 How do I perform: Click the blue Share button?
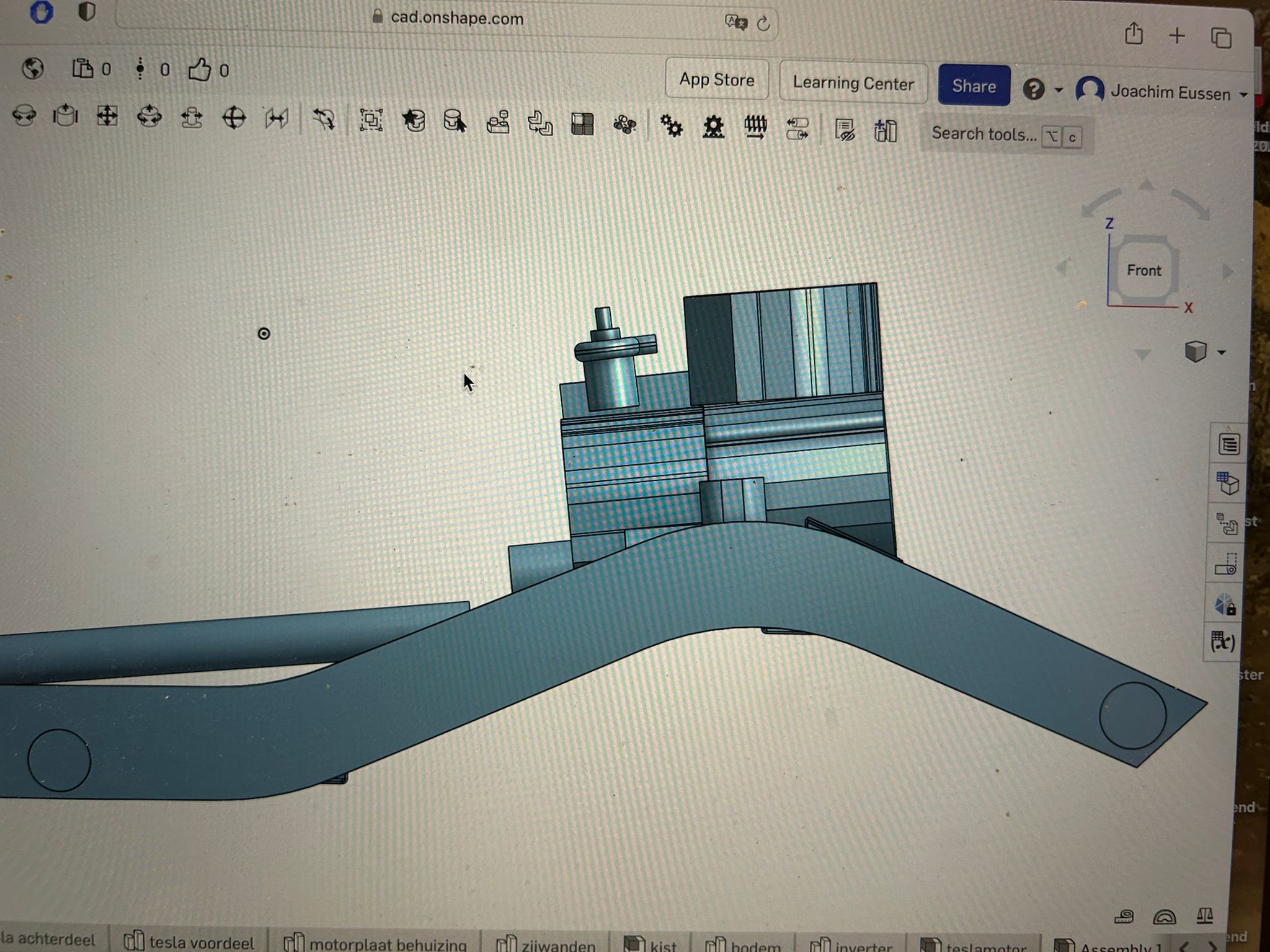click(x=973, y=86)
